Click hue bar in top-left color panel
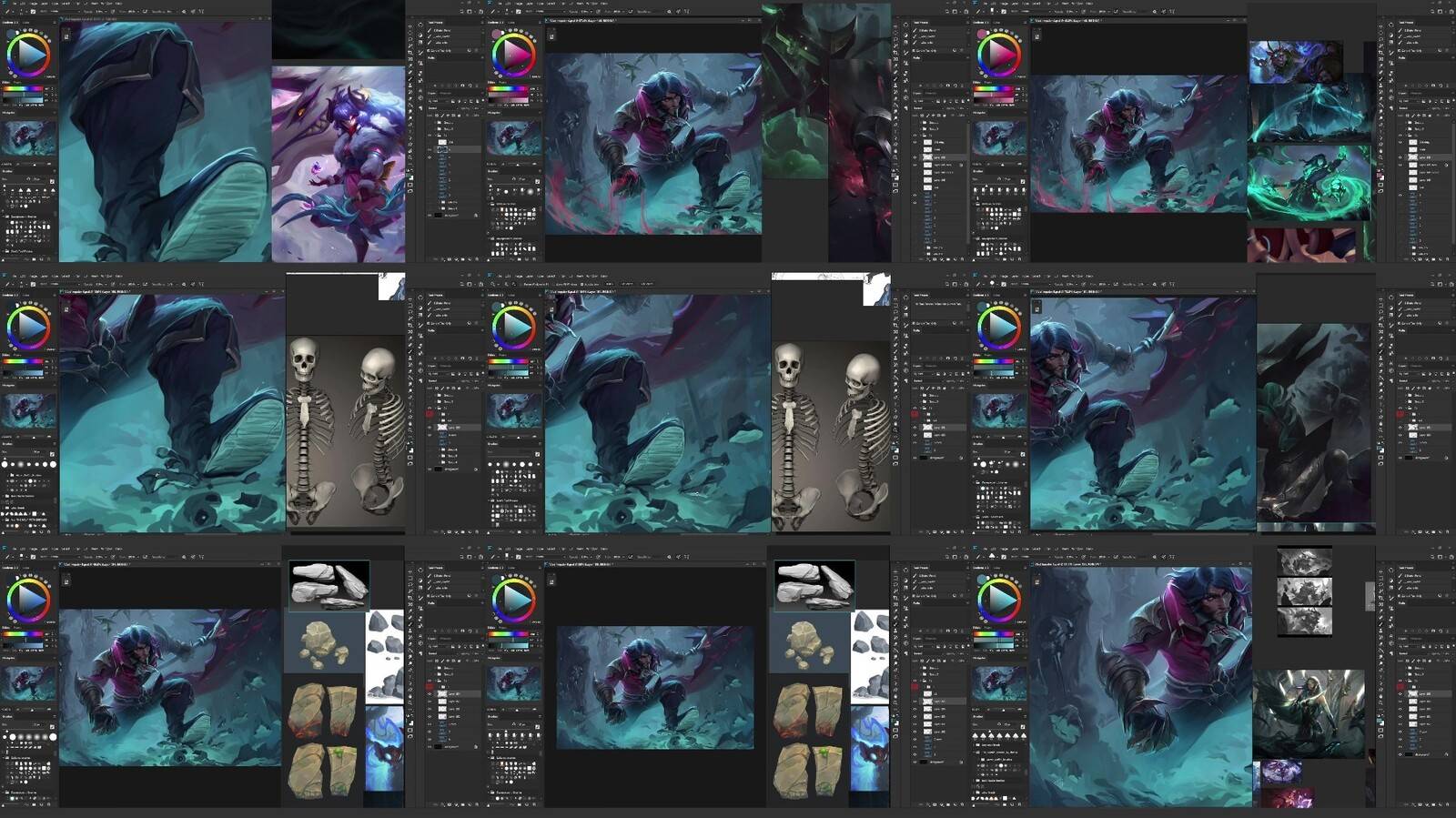The height and width of the screenshot is (818, 1456). coord(24,89)
